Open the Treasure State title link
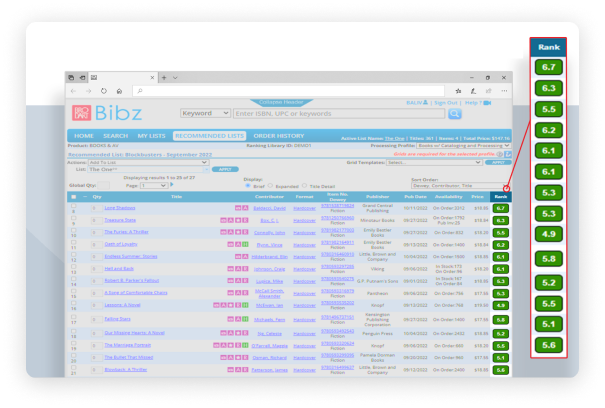Image resolution: width=605 pixels, height=408 pixels. click(120, 220)
